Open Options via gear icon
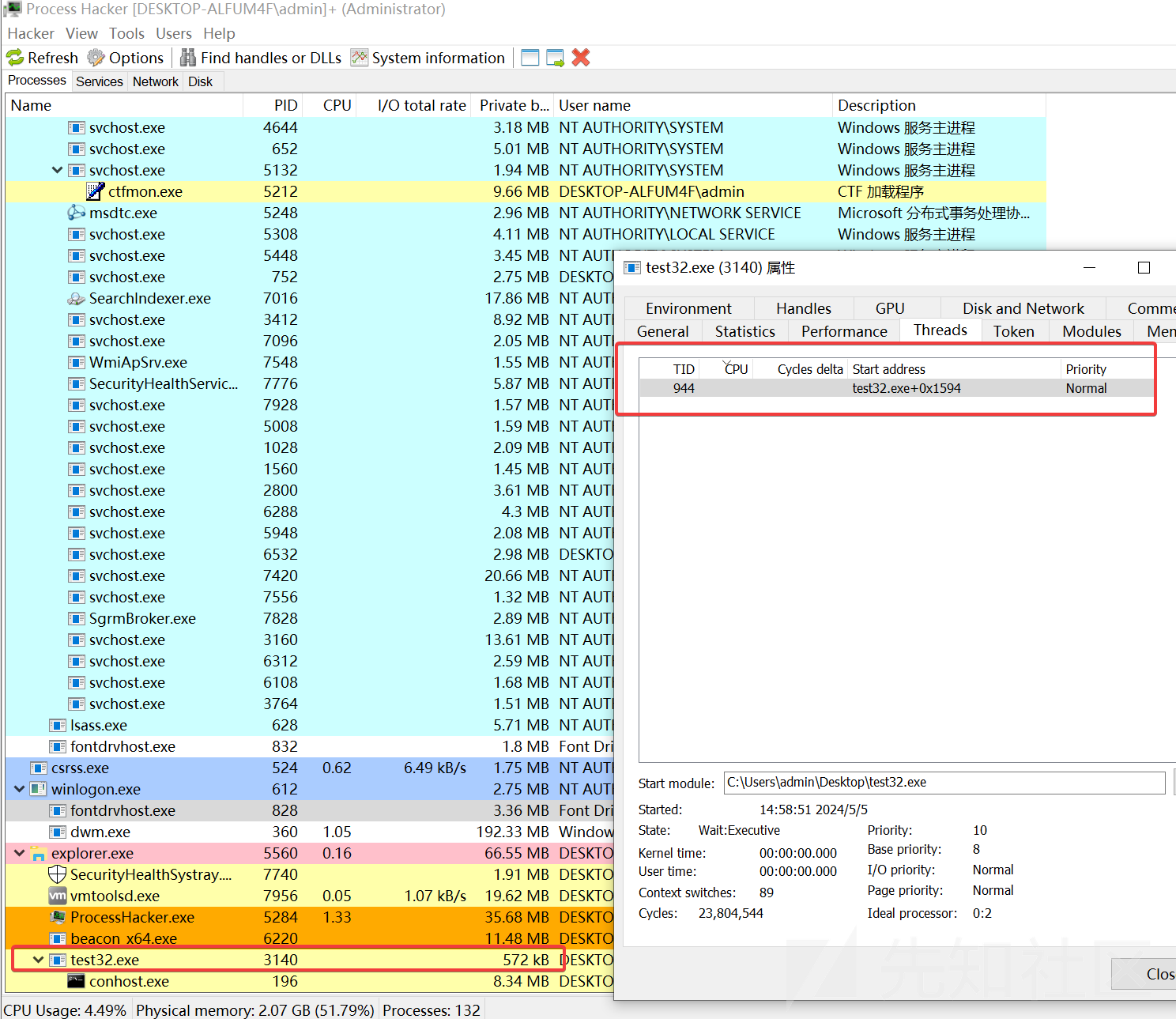The width and height of the screenshot is (1176, 1019). pos(96,58)
